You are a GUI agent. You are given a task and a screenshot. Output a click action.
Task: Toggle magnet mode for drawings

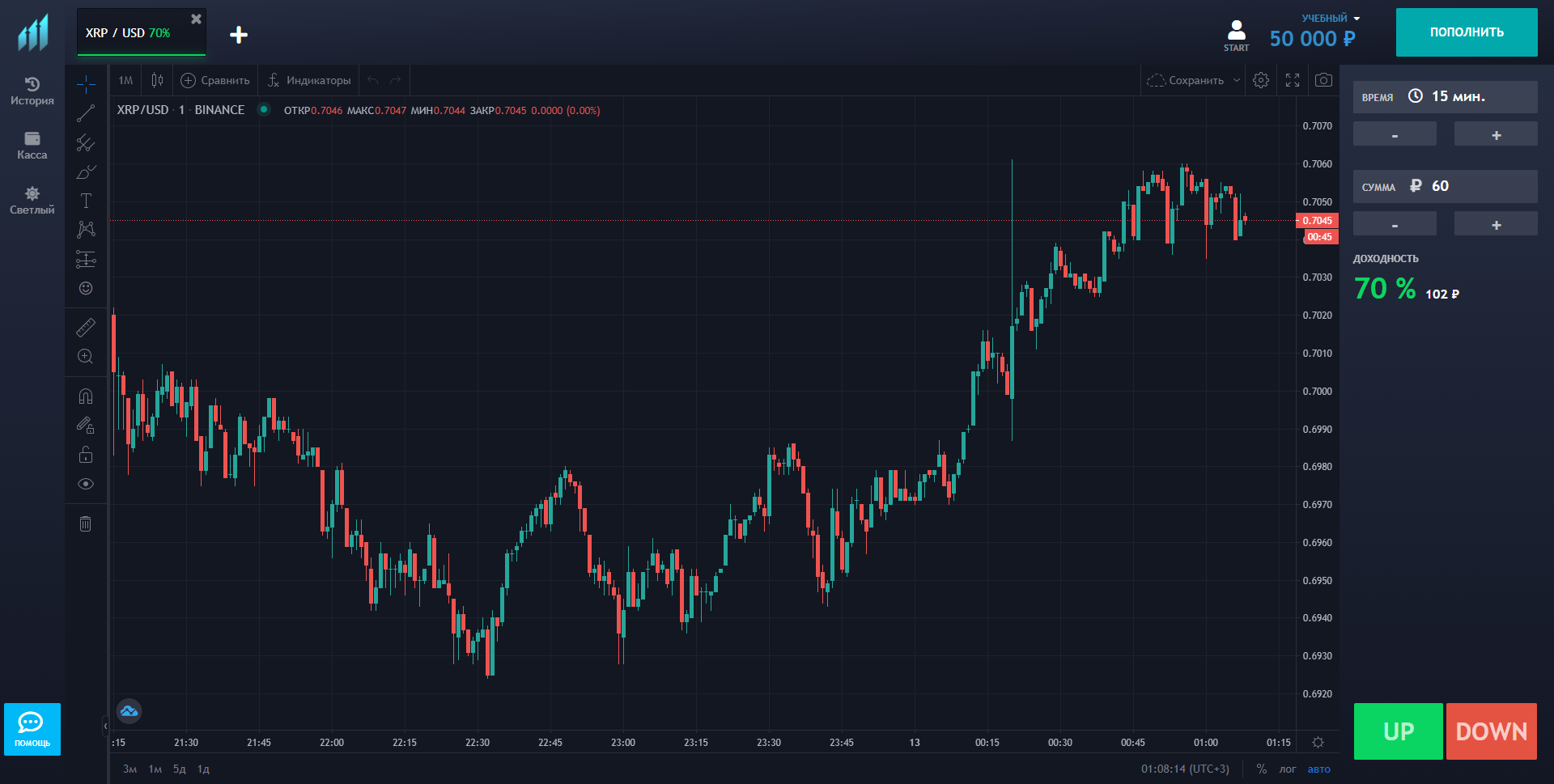coord(86,396)
